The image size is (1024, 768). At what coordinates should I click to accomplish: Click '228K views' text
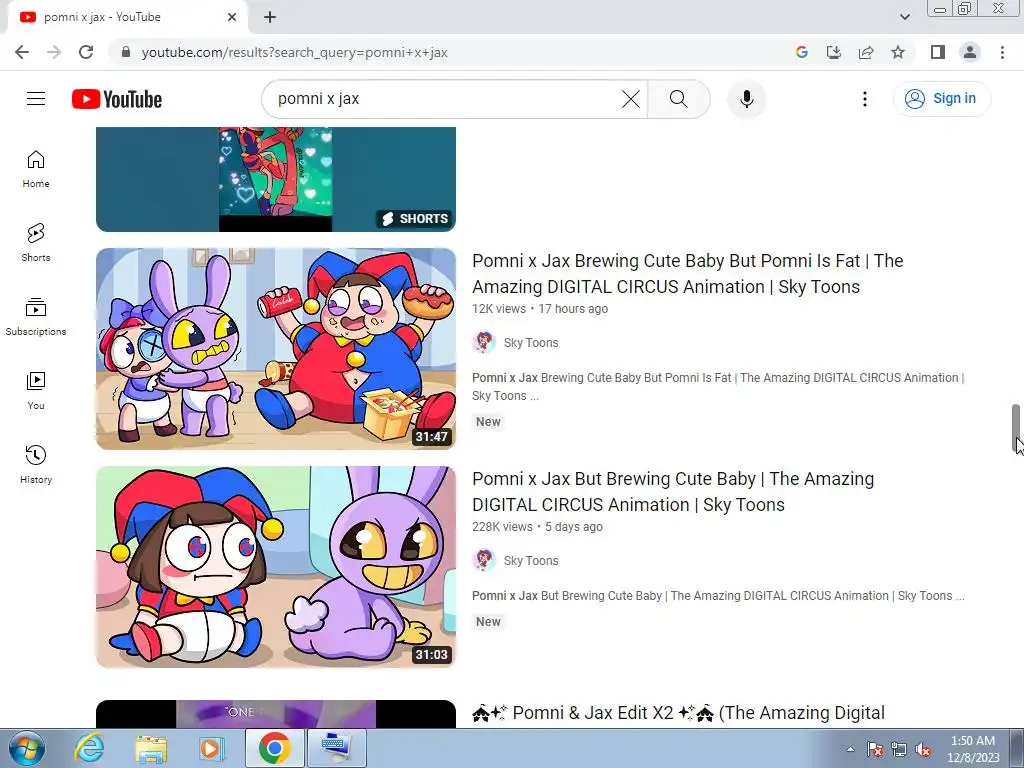[x=502, y=527]
